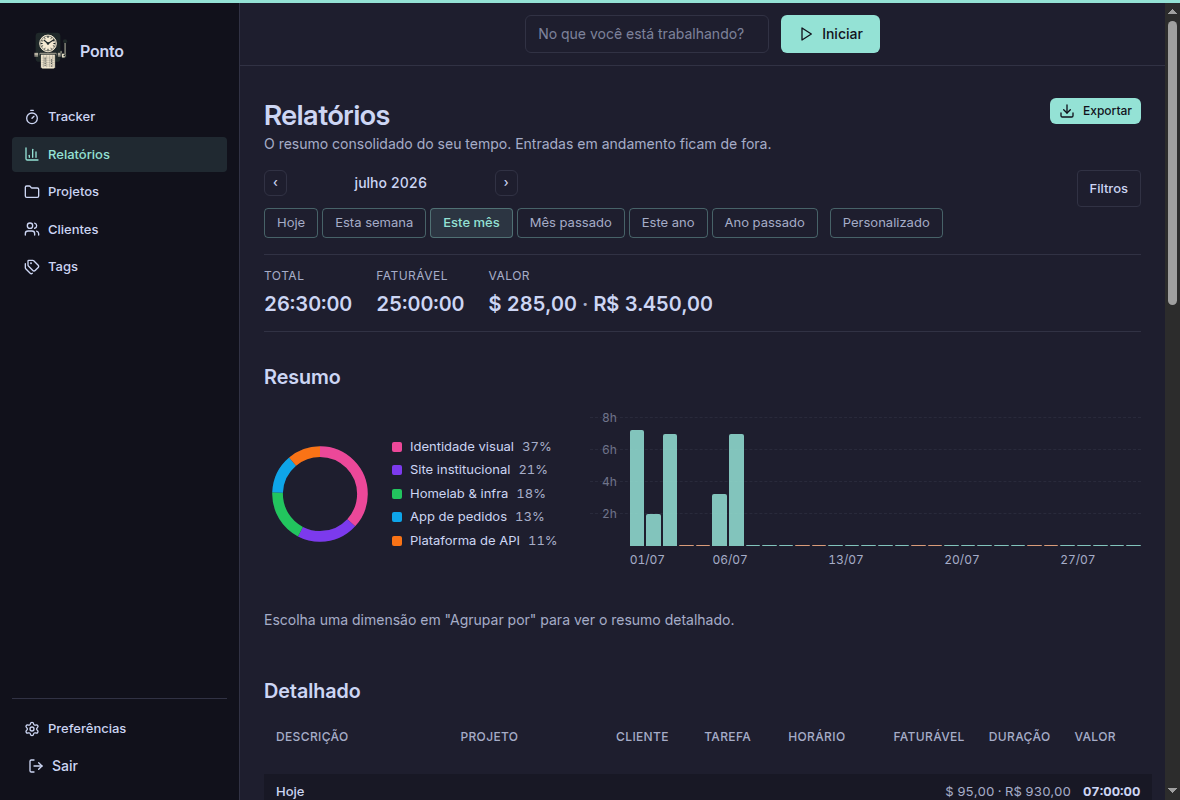Click the Valor column header
The height and width of the screenshot is (800, 1180).
(x=1095, y=737)
